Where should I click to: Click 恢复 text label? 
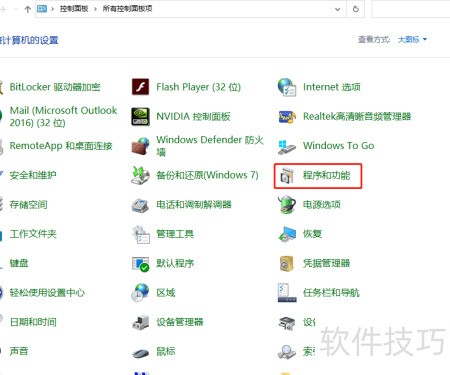pos(312,234)
